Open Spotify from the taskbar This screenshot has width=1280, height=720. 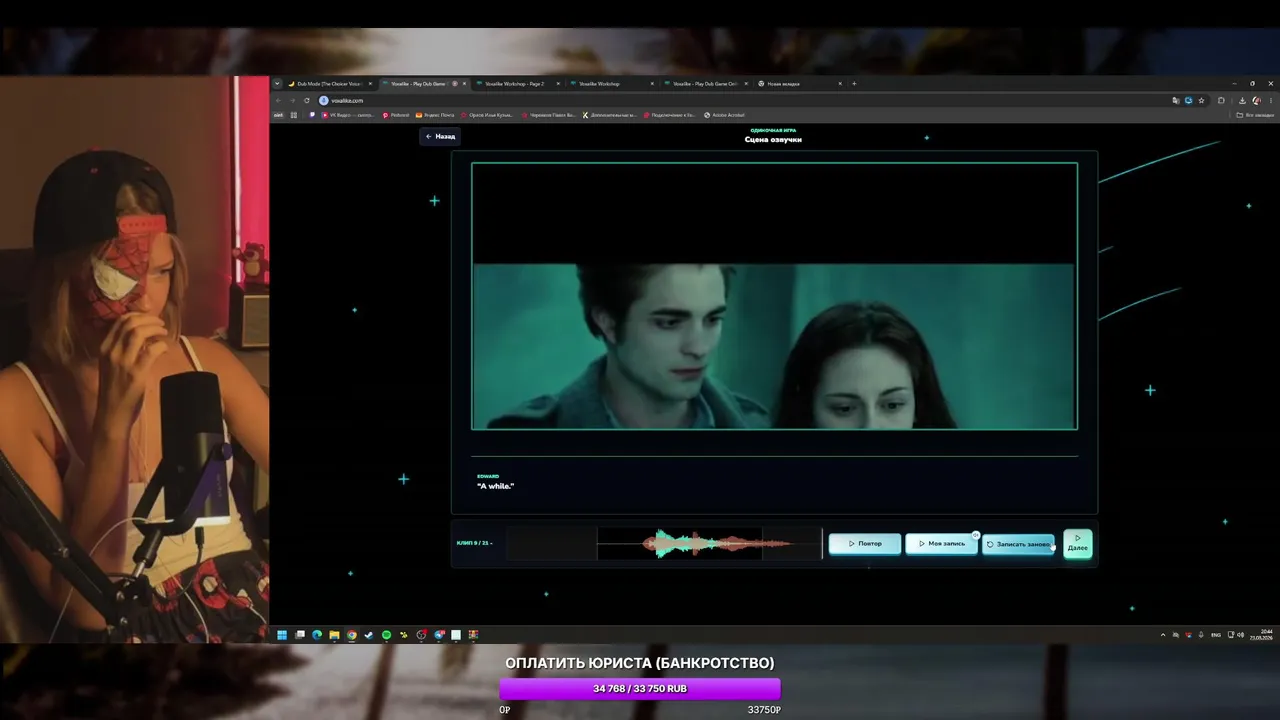tap(387, 635)
